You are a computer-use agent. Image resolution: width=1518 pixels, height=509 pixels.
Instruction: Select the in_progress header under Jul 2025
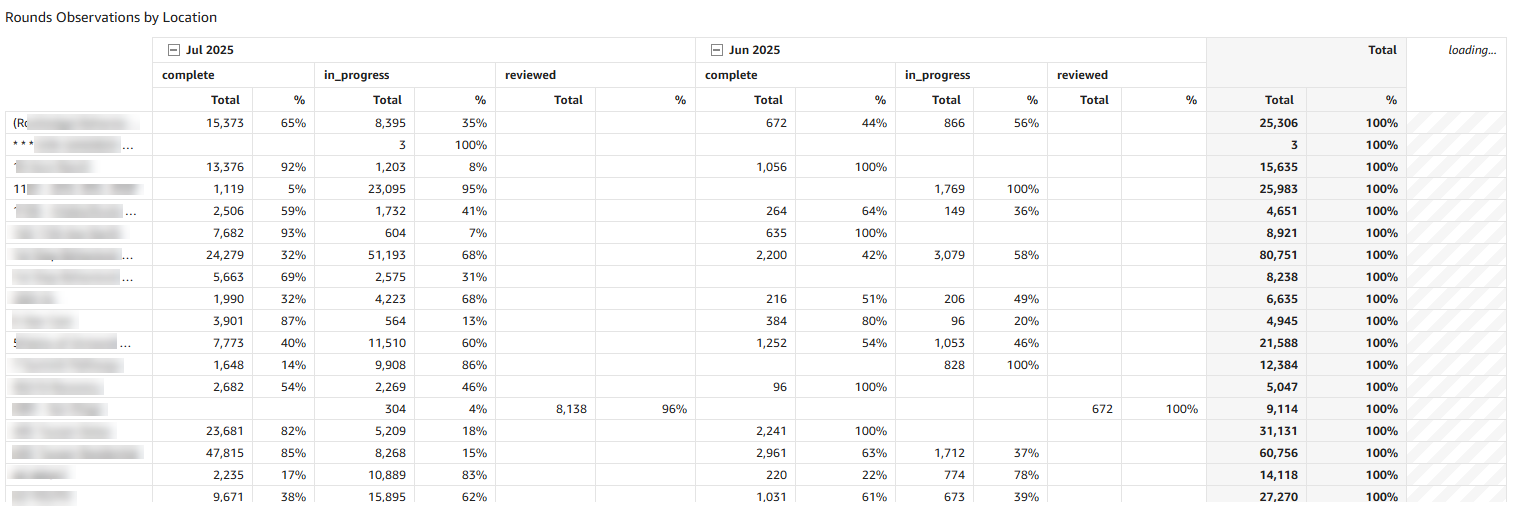point(356,75)
